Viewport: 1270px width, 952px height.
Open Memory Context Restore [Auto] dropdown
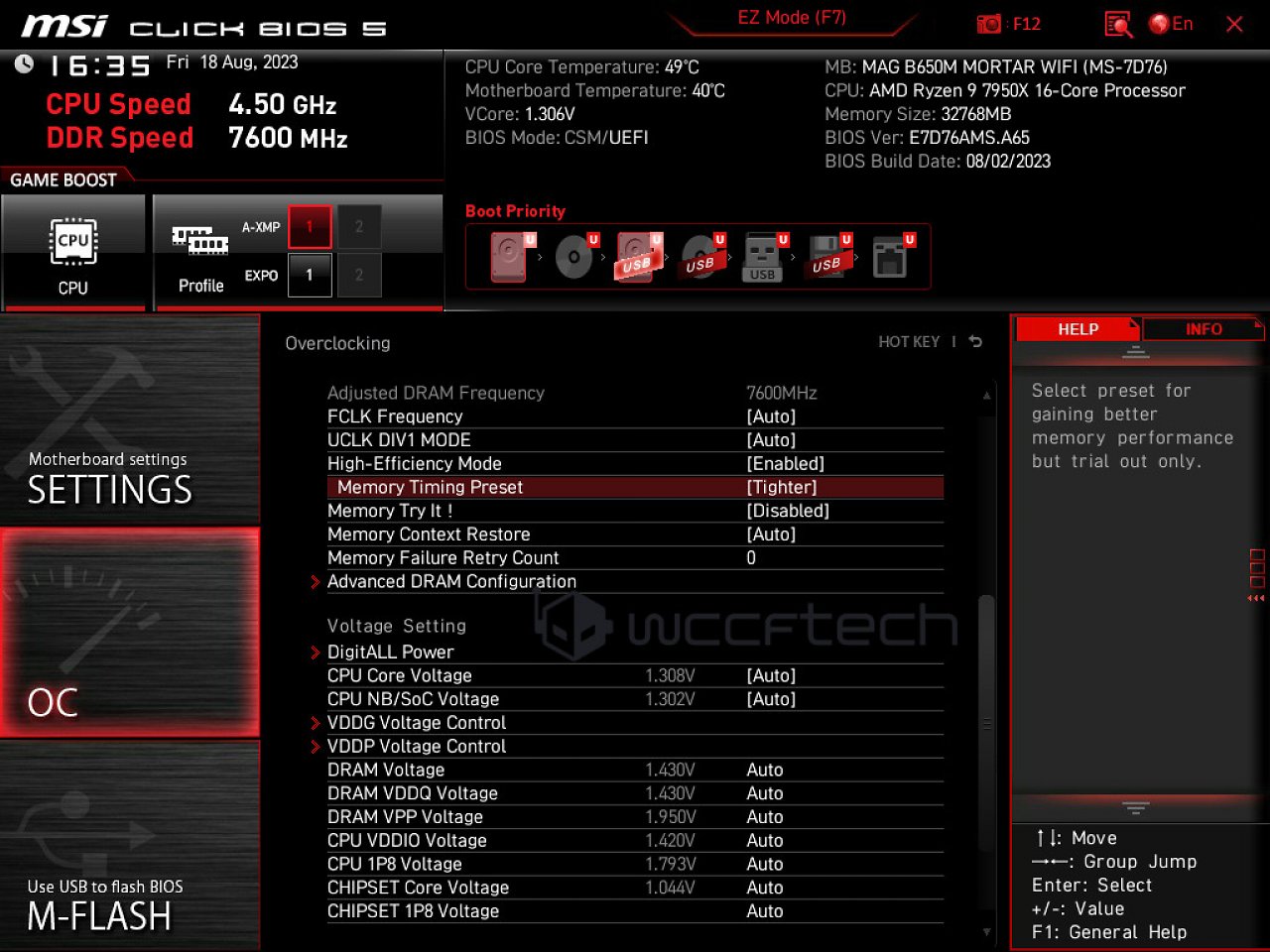click(x=771, y=535)
